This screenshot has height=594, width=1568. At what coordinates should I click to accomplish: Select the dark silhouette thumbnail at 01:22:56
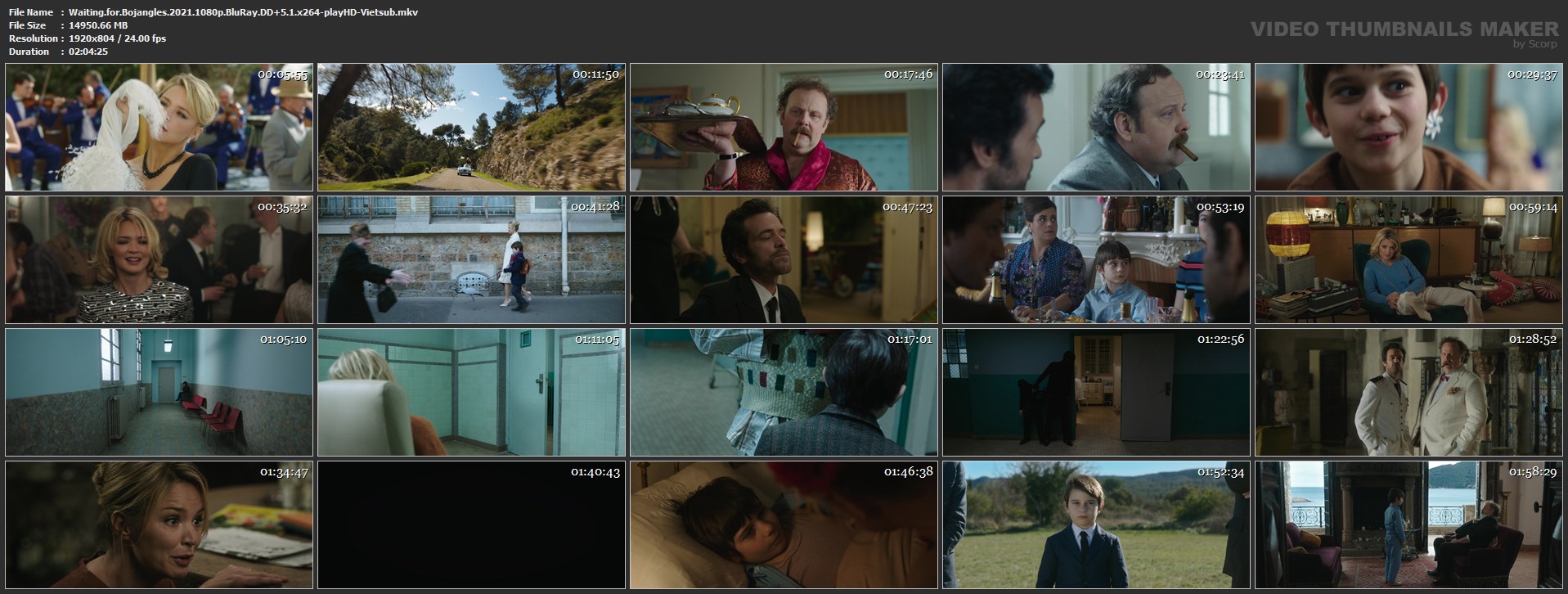(x=1096, y=392)
